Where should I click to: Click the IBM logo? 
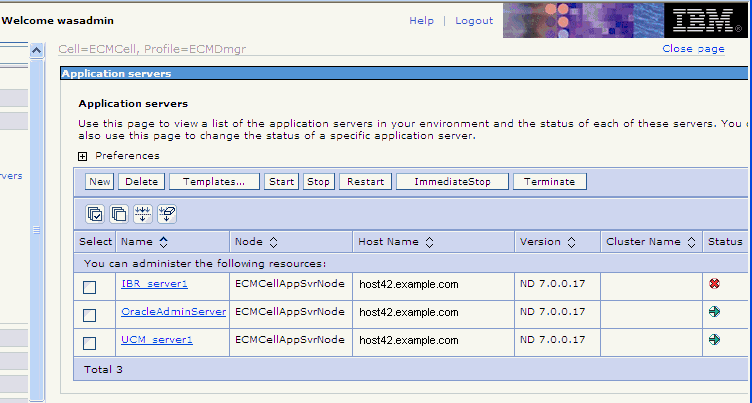[706, 21]
